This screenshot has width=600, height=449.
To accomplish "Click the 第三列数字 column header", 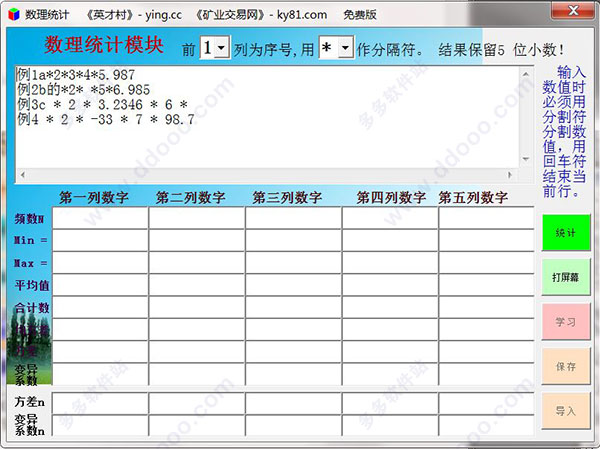I will pos(287,198).
